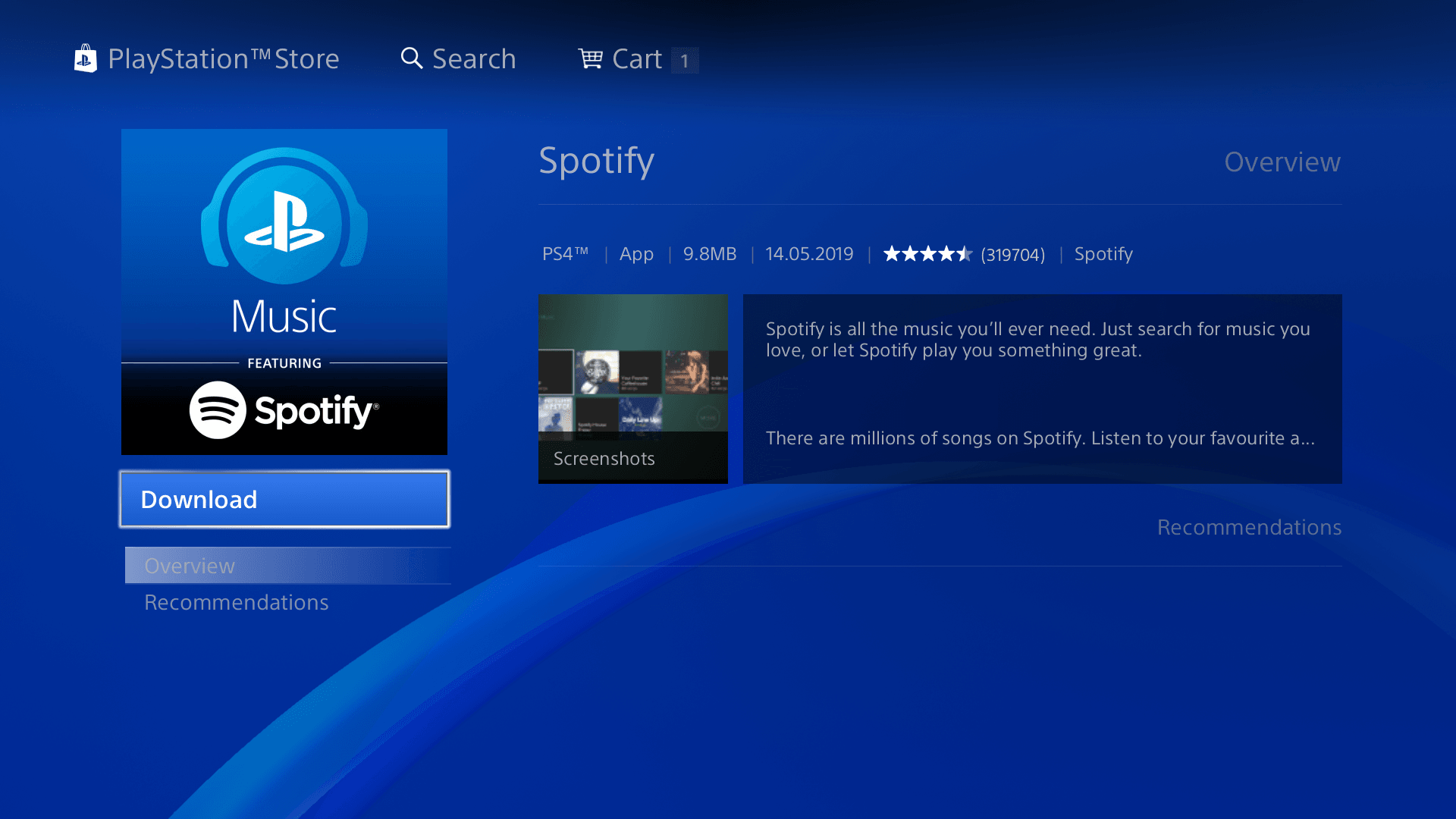
Task: Click the PlayStation headphones logo on cover
Action: tap(284, 216)
